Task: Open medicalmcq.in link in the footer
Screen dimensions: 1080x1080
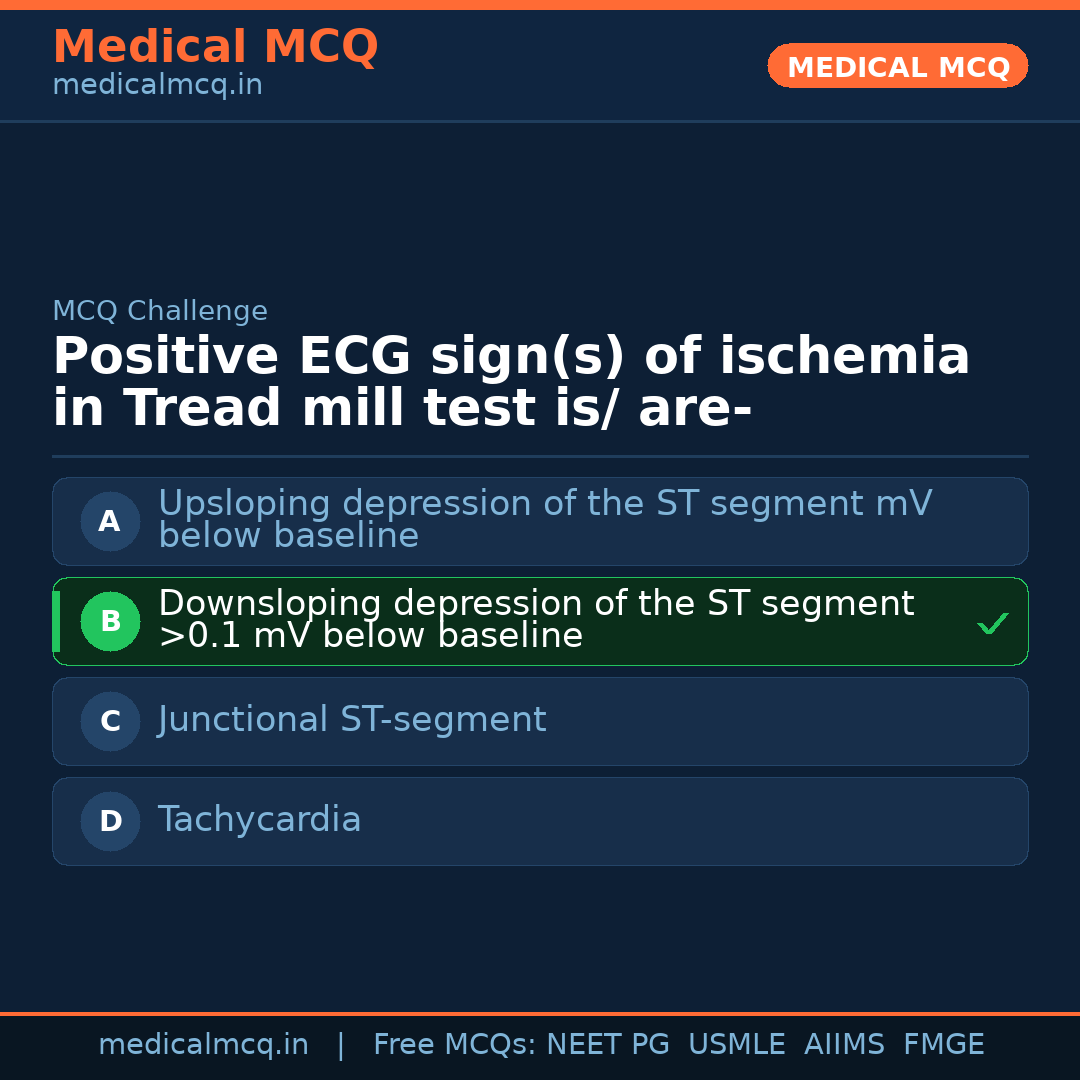Action: point(203,1045)
